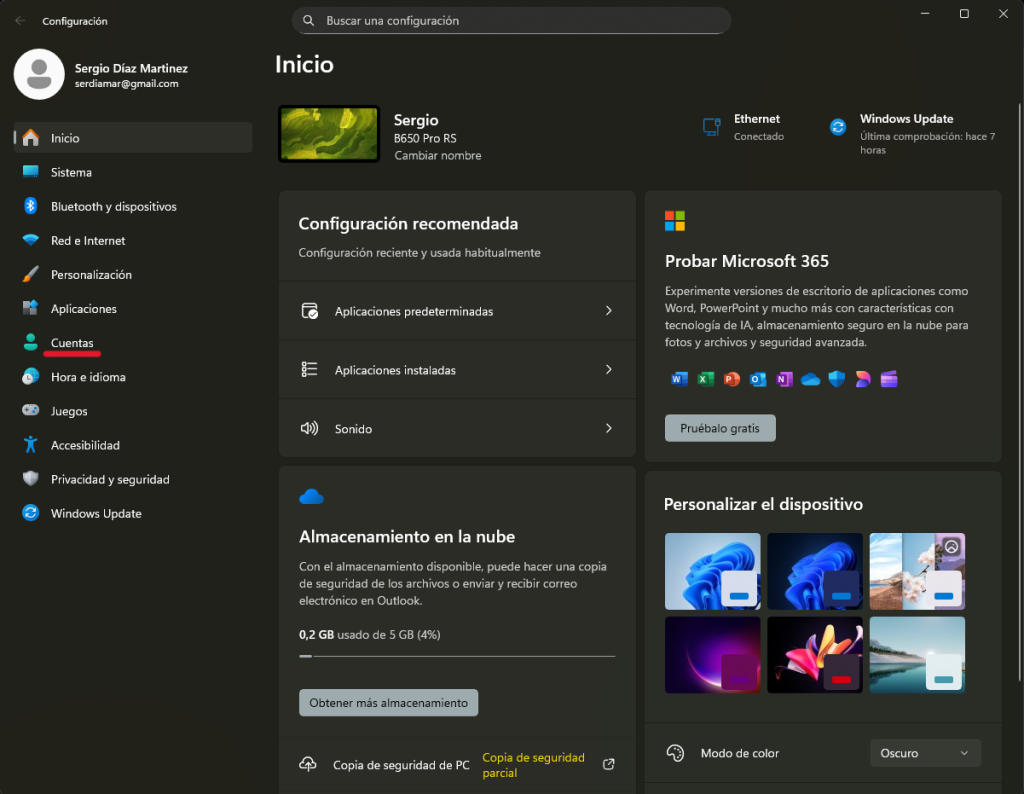Click Obtener más almacenamiento button
The width and height of the screenshot is (1024, 794).
pyautogui.click(x=388, y=703)
